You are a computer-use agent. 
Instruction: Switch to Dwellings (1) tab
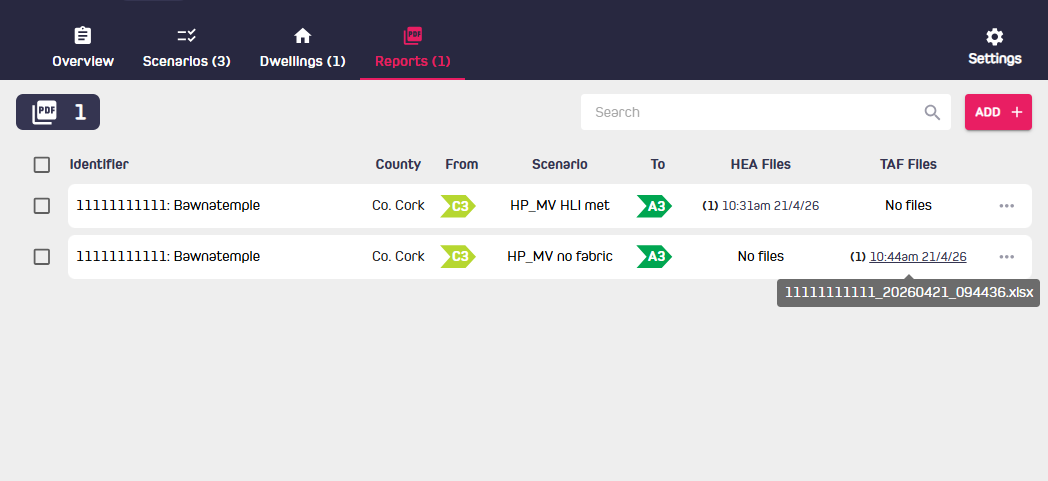point(303,61)
